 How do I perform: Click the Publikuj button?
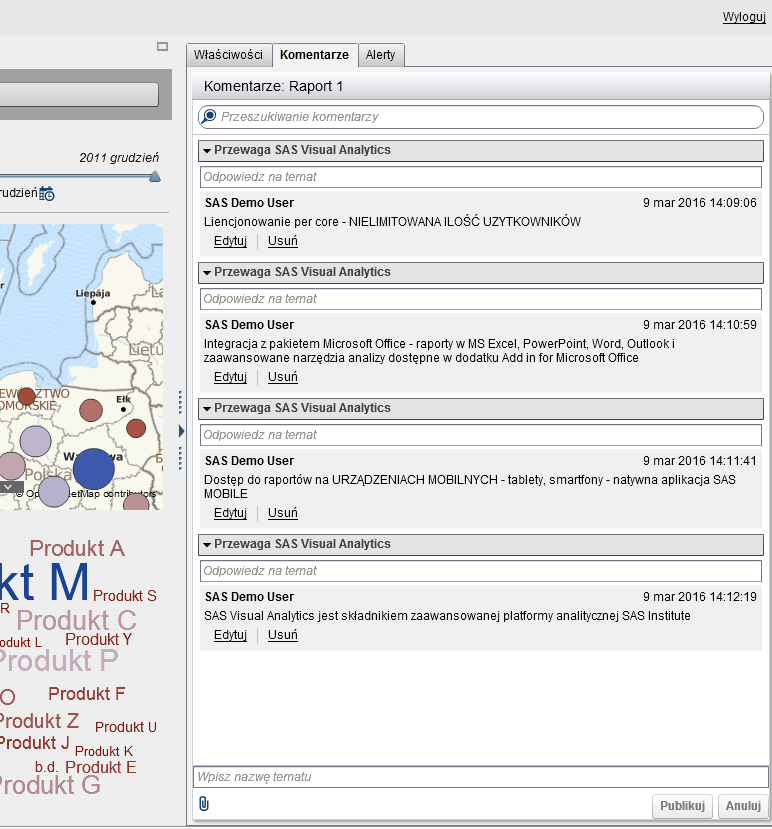[682, 806]
